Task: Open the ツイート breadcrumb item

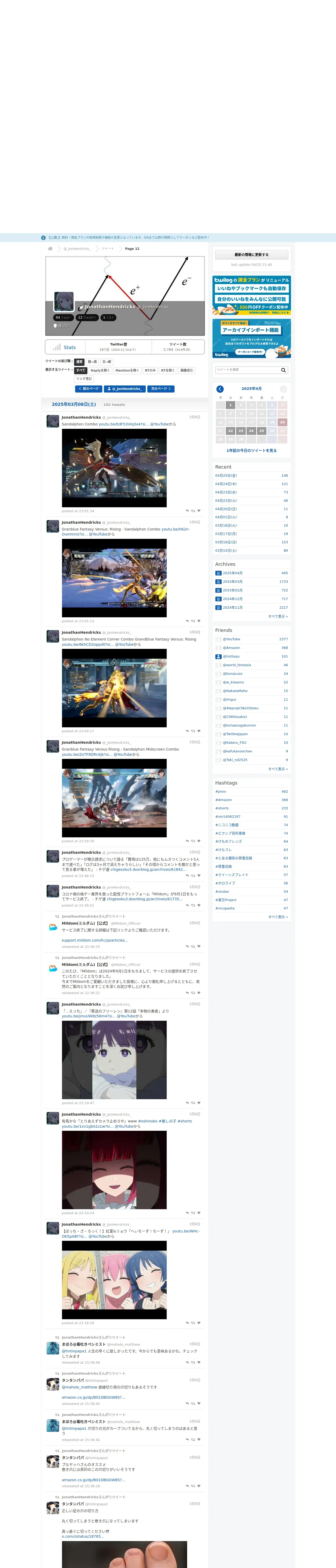Action: (107, 248)
